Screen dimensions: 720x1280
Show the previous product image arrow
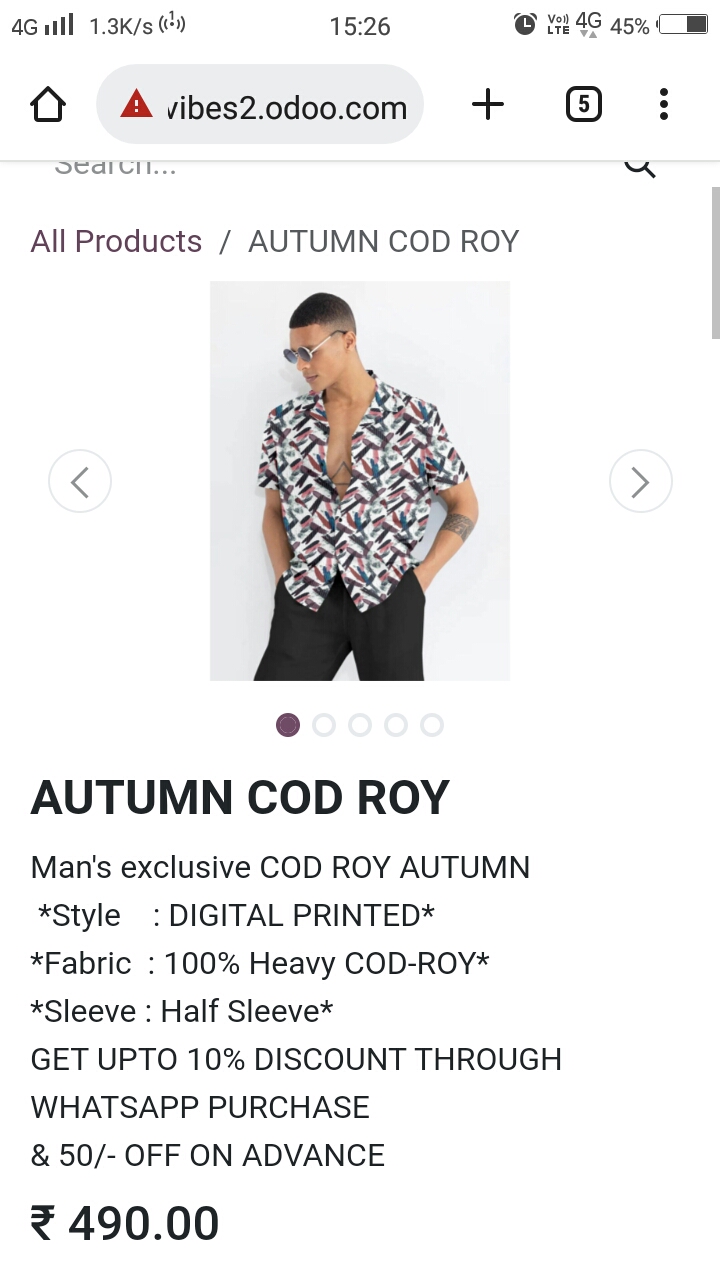click(80, 482)
